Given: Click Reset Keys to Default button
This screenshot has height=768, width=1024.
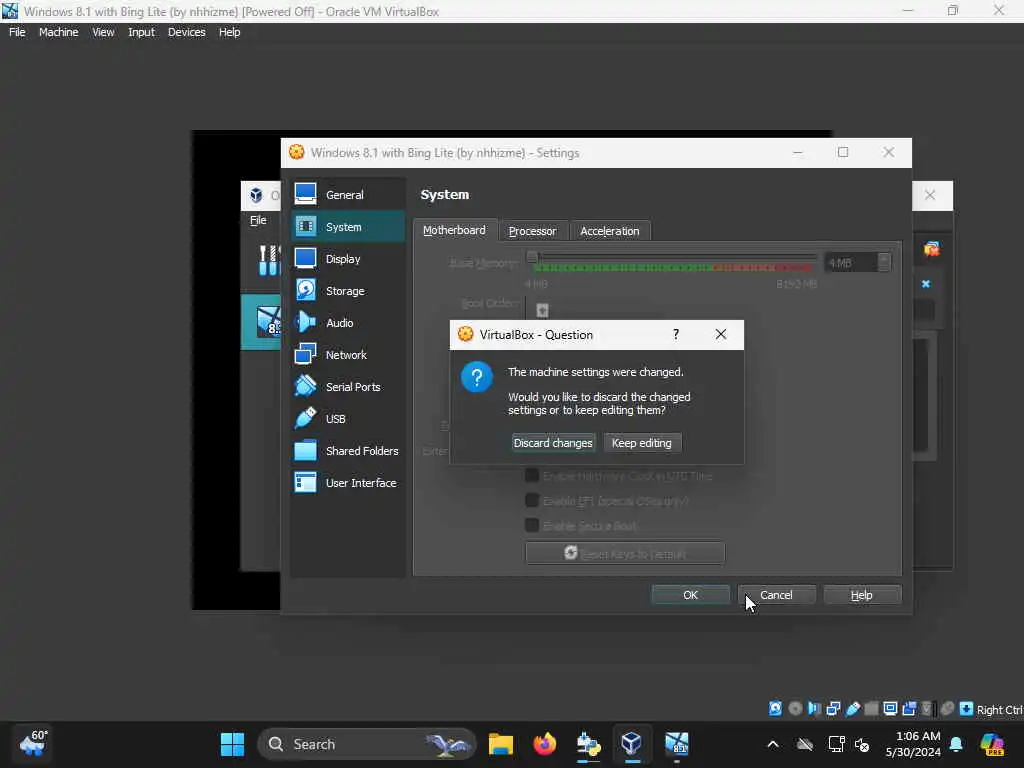Looking at the screenshot, I should coord(625,553).
